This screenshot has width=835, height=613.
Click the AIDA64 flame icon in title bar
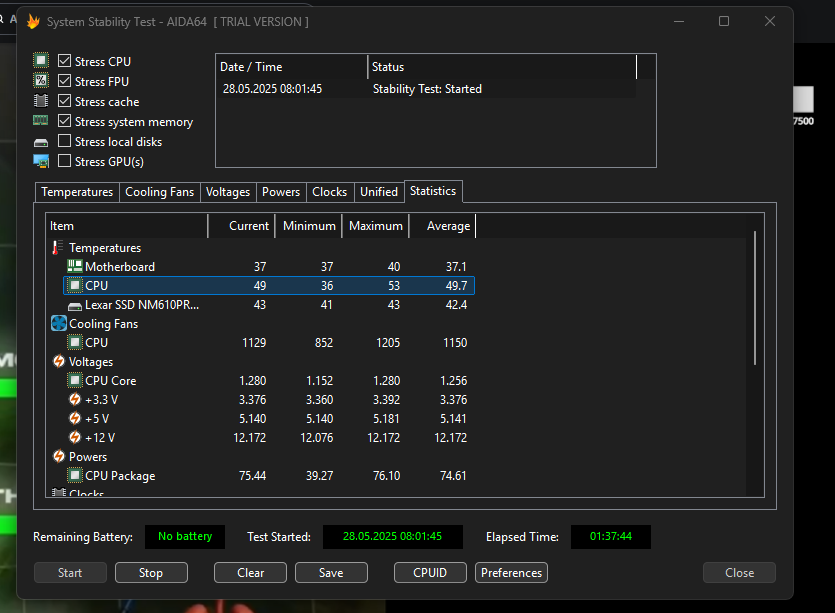pyautogui.click(x=33, y=22)
